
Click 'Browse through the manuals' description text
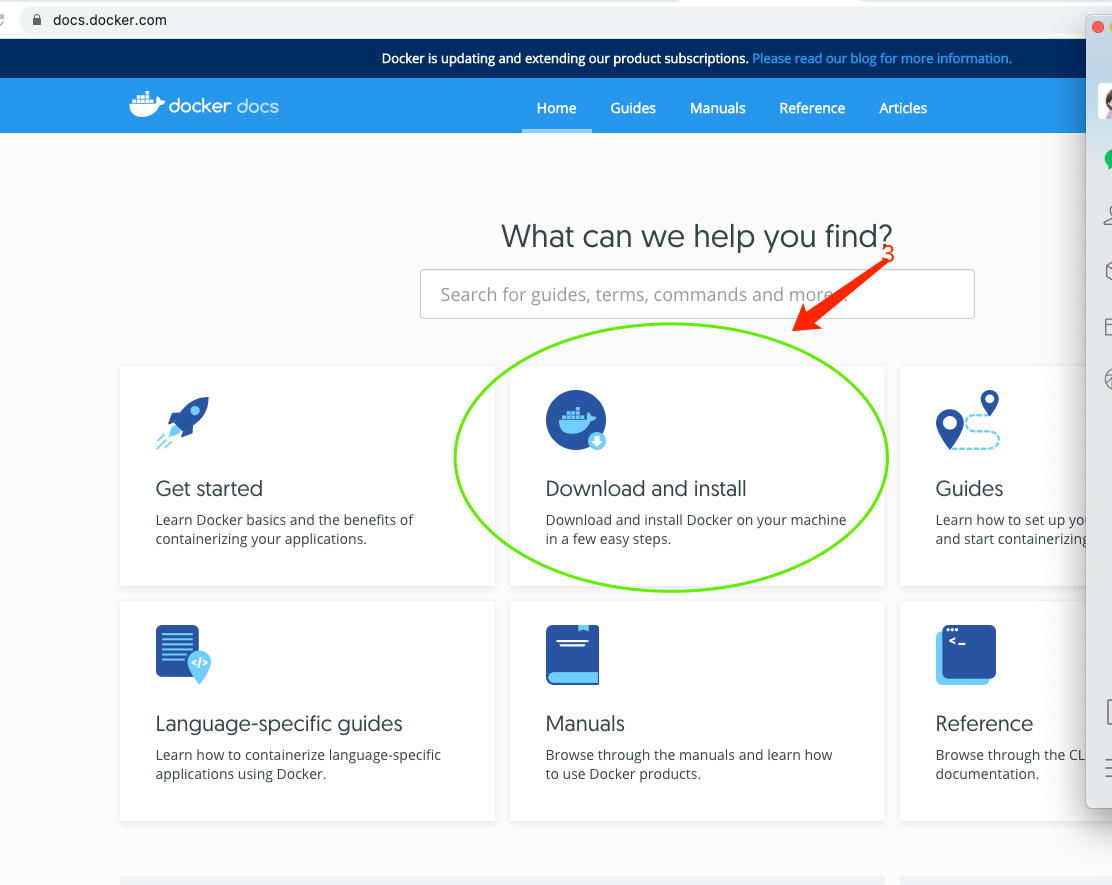[x=689, y=764]
